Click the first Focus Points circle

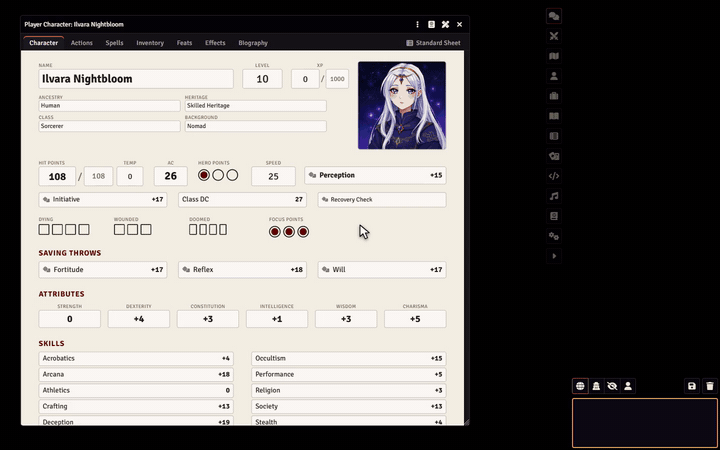click(275, 232)
